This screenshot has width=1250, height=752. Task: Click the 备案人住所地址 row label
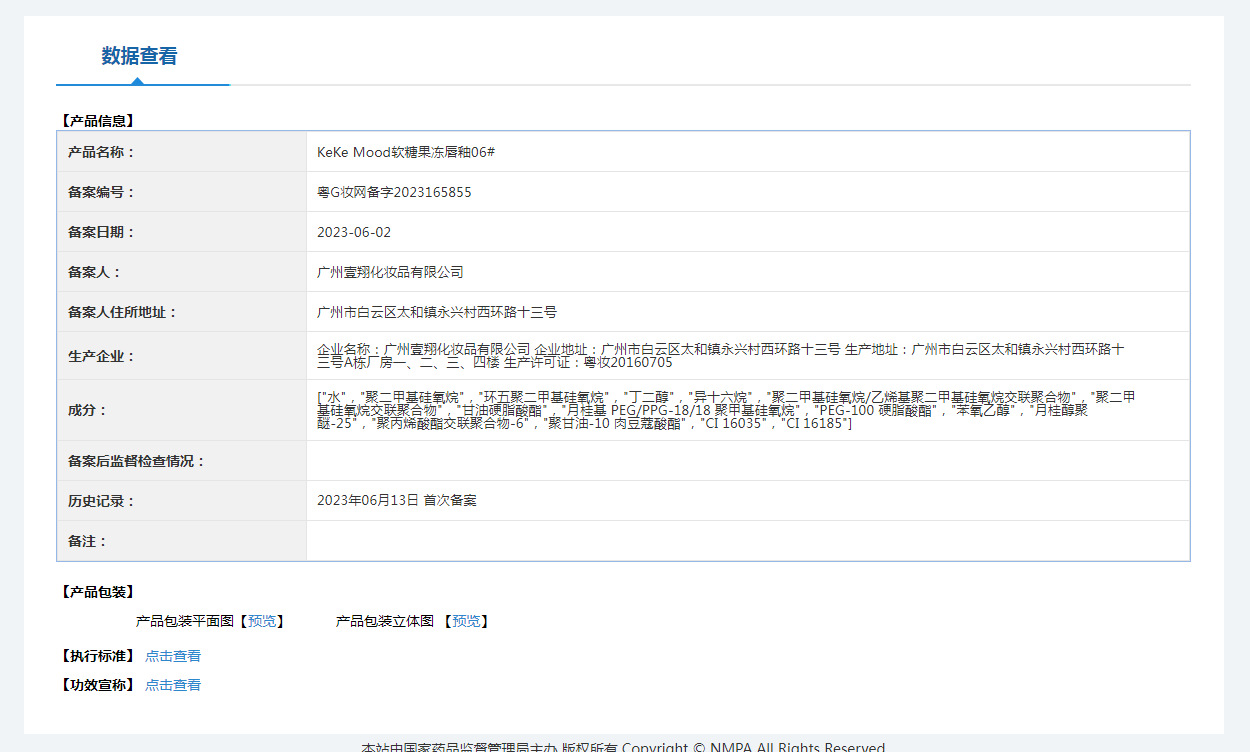point(122,312)
